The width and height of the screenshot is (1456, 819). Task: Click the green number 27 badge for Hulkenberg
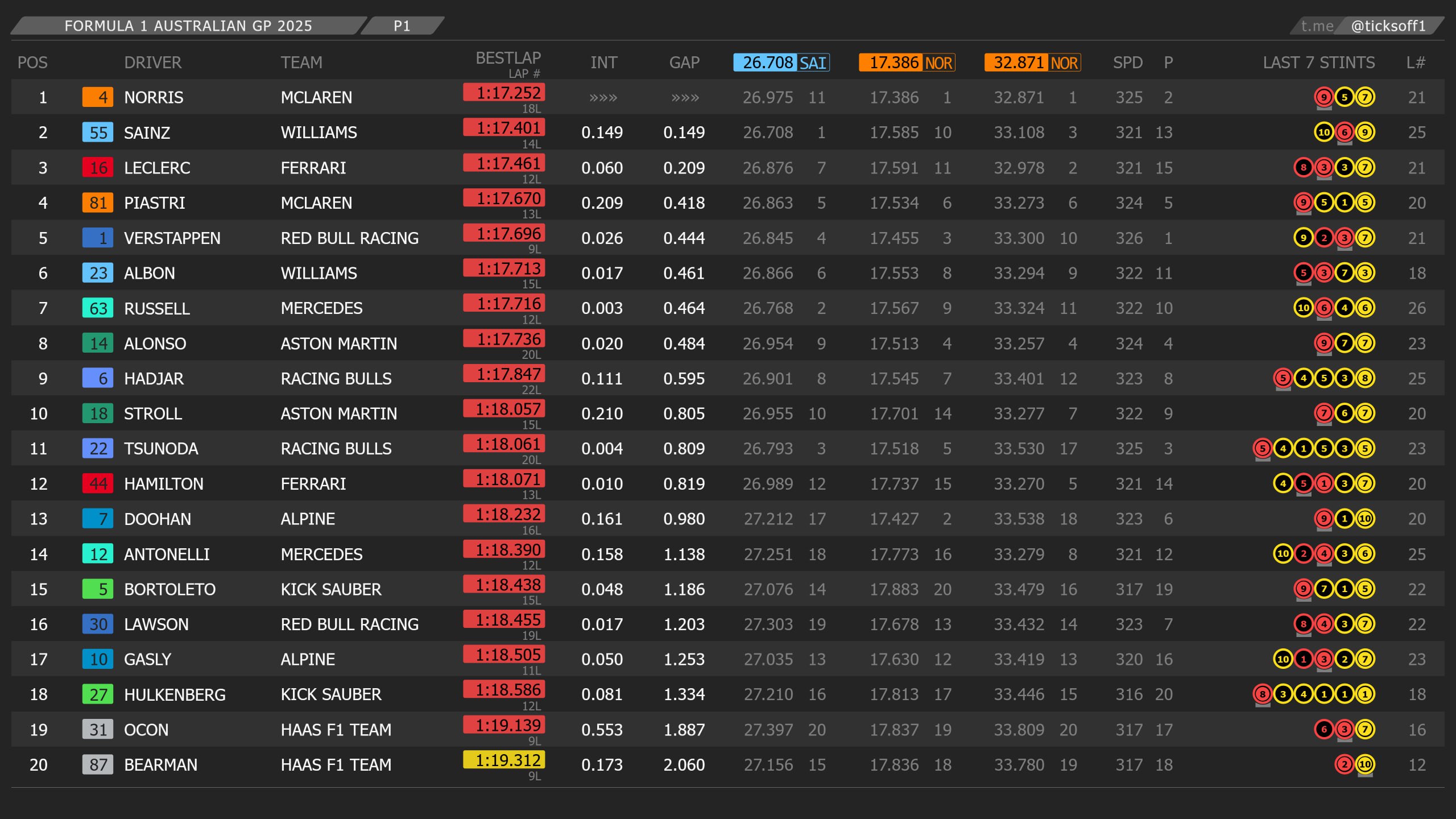tap(98, 694)
